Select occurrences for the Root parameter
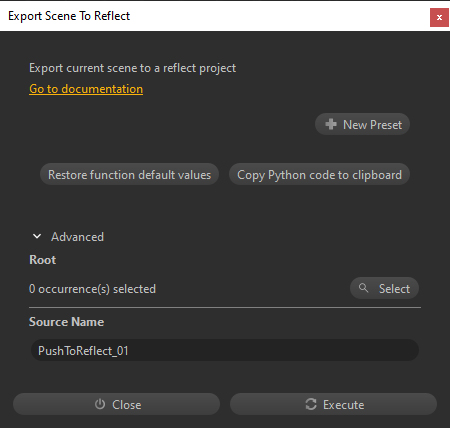This screenshot has height=428, width=450. tap(384, 288)
